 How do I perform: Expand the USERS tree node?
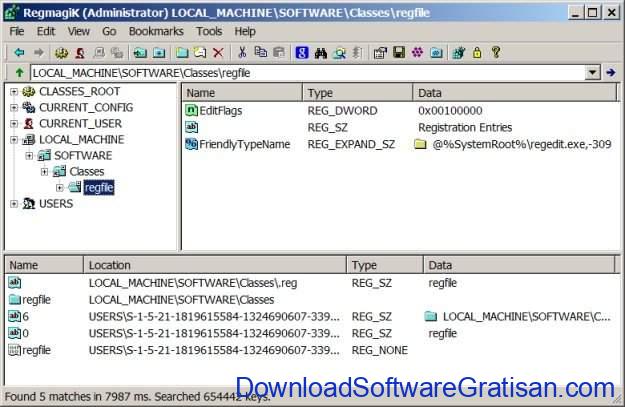click(13, 204)
